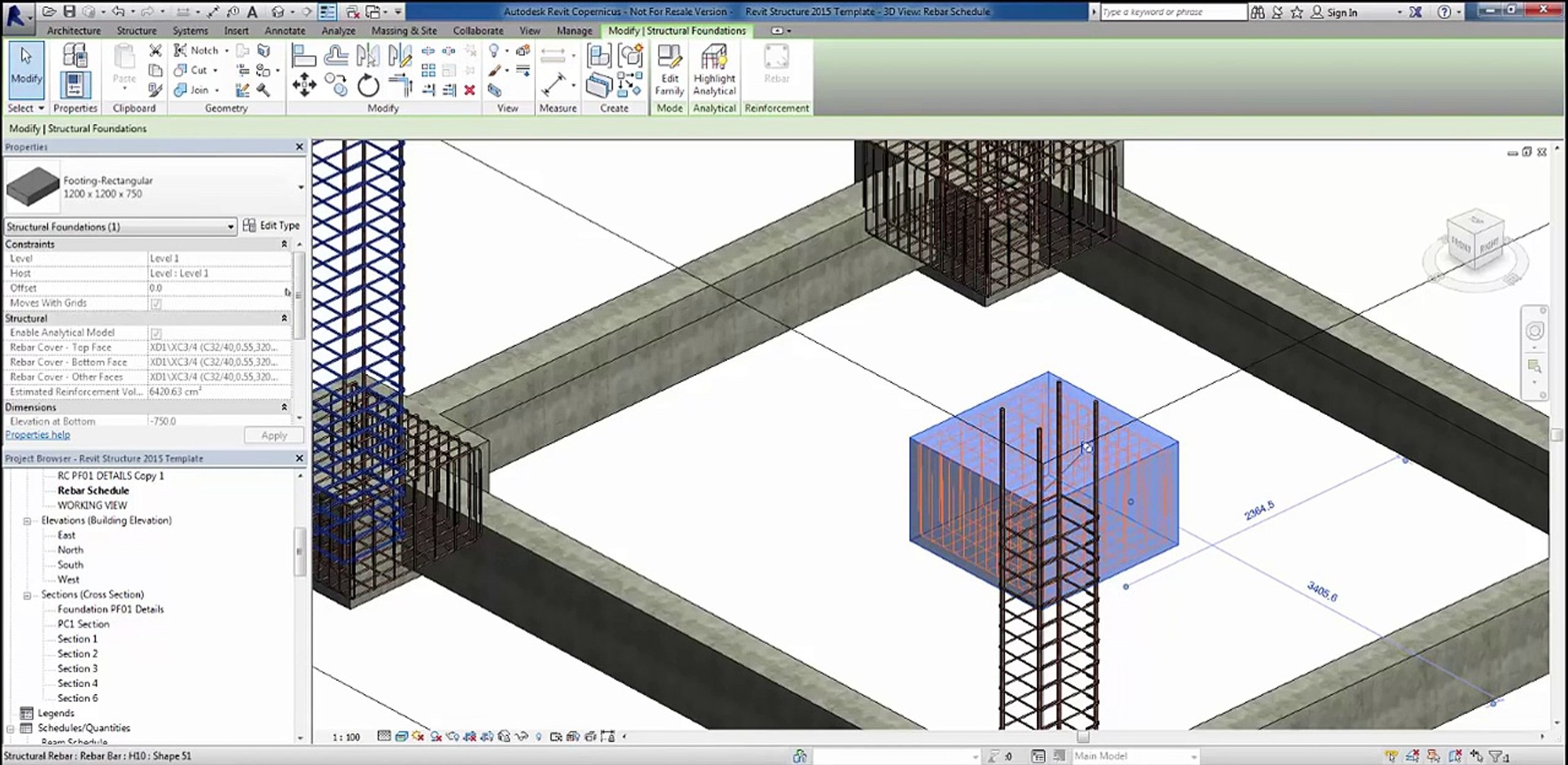
Task: Toggle Enable Analytical Model checkbox
Action: [156, 333]
